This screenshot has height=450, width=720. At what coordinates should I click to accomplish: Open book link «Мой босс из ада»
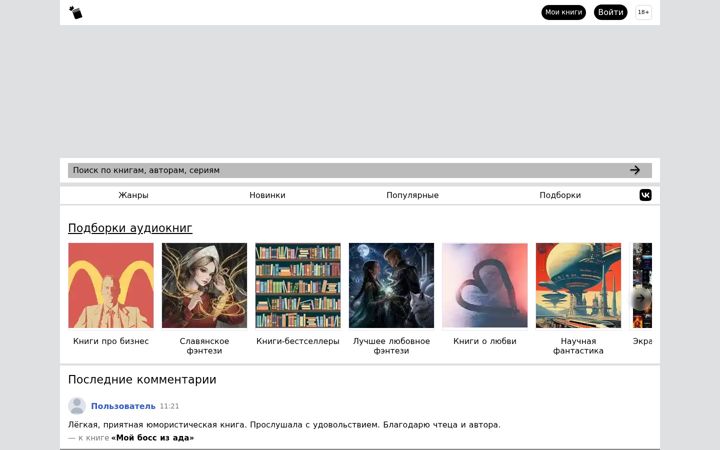[x=152, y=438]
